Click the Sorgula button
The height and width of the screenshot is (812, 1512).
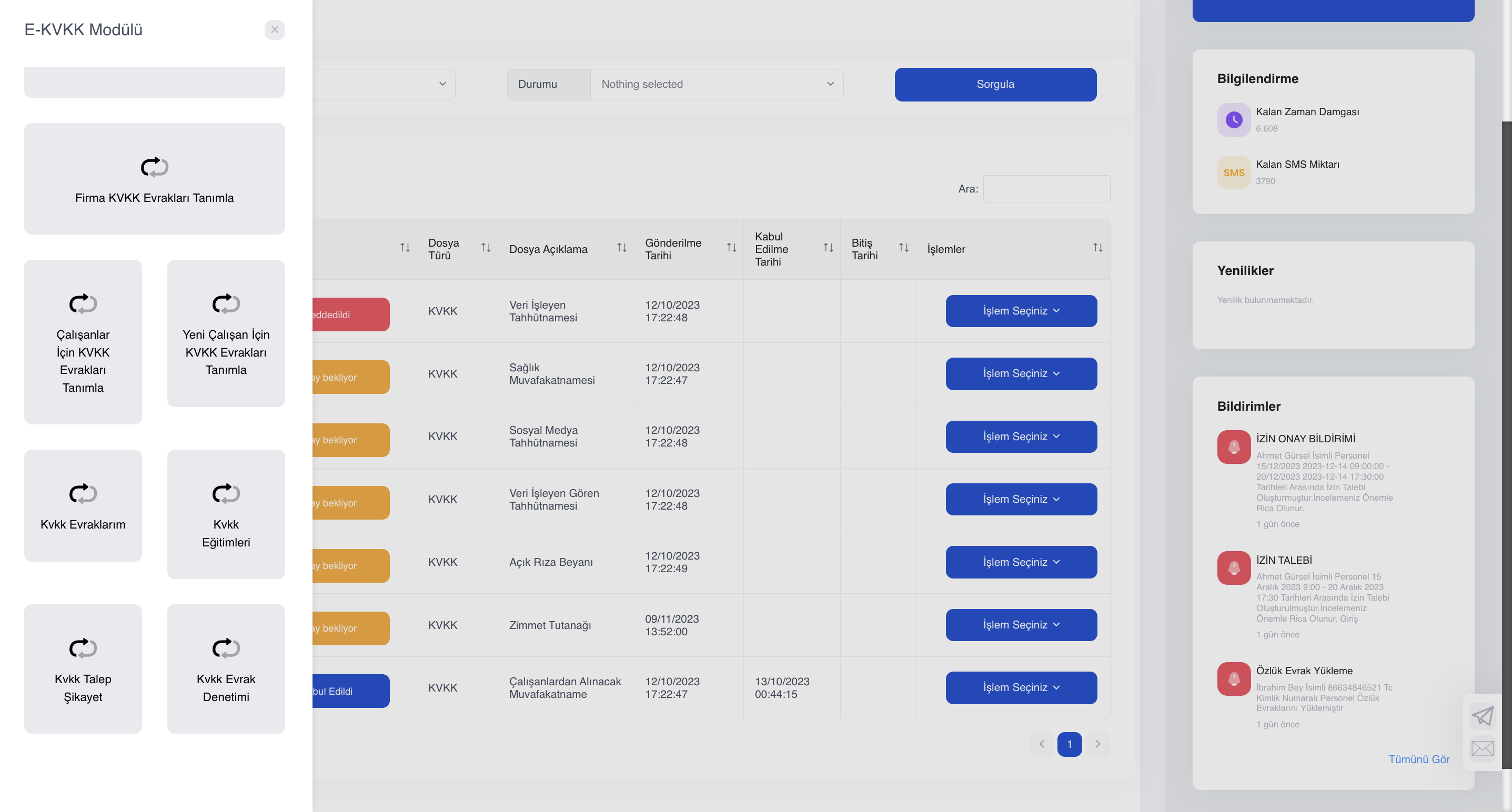click(995, 85)
